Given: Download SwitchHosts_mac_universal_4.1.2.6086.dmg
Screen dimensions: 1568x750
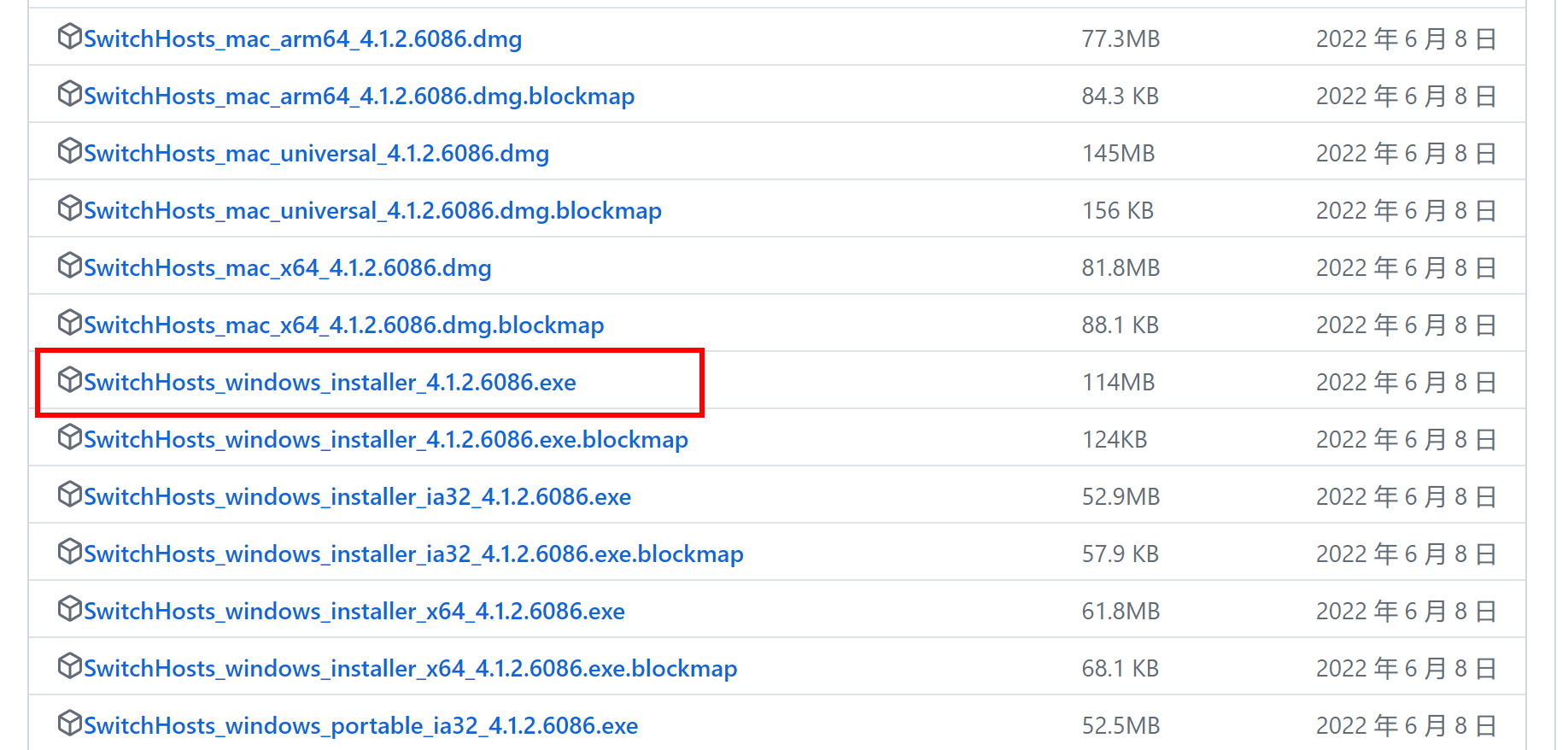Looking at the screenshot, I should (x=316, y=154).
